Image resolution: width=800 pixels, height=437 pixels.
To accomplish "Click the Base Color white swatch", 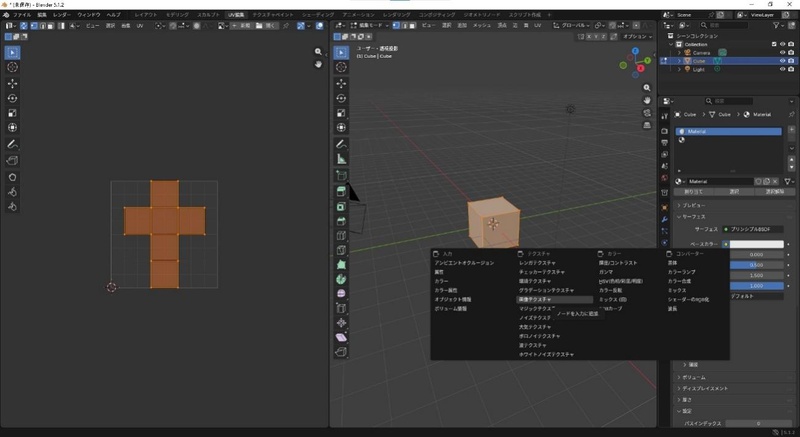I will tap(757, 244).
